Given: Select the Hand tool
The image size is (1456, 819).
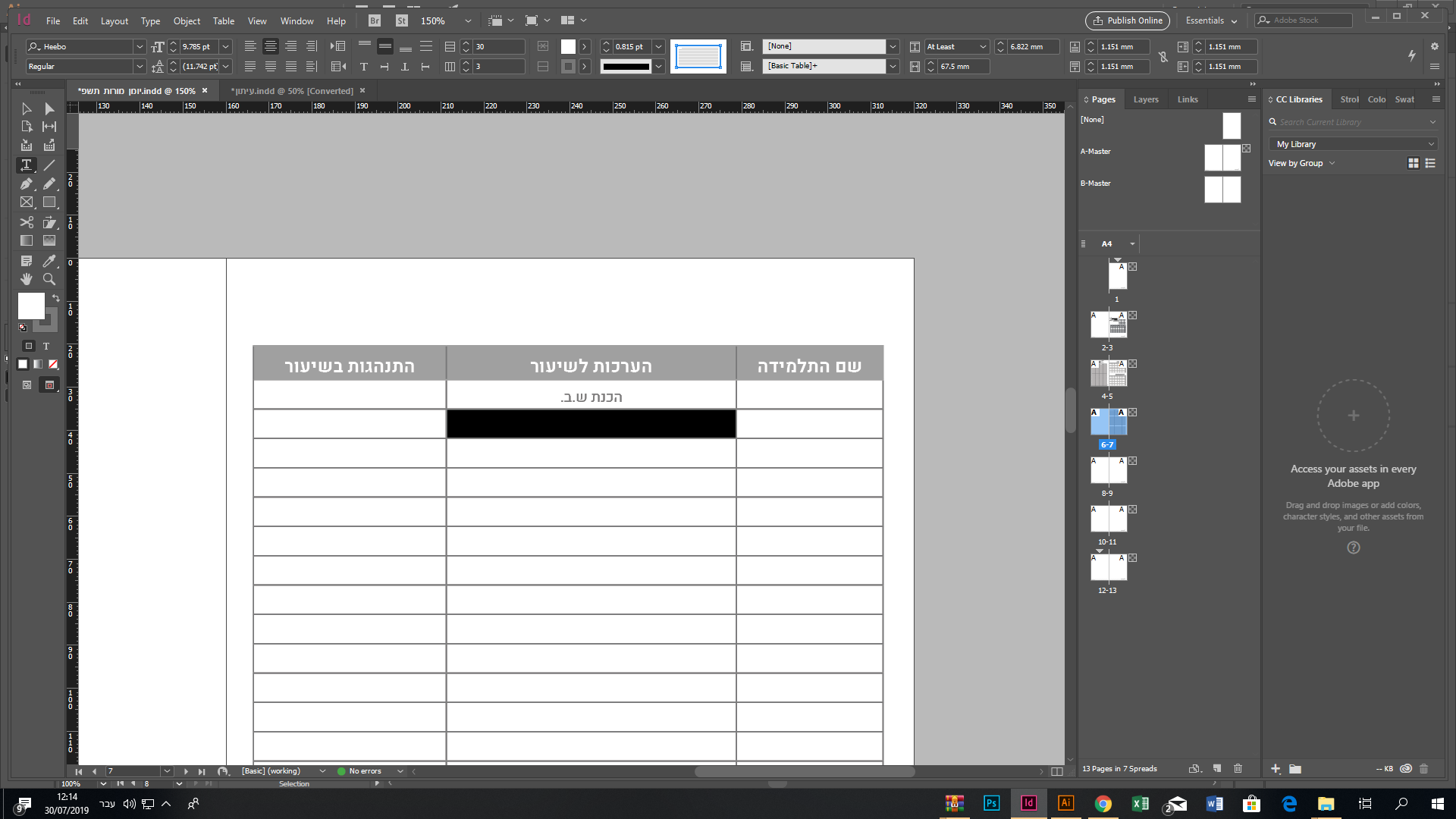Looking at the screenshot, I should [26, 279].
